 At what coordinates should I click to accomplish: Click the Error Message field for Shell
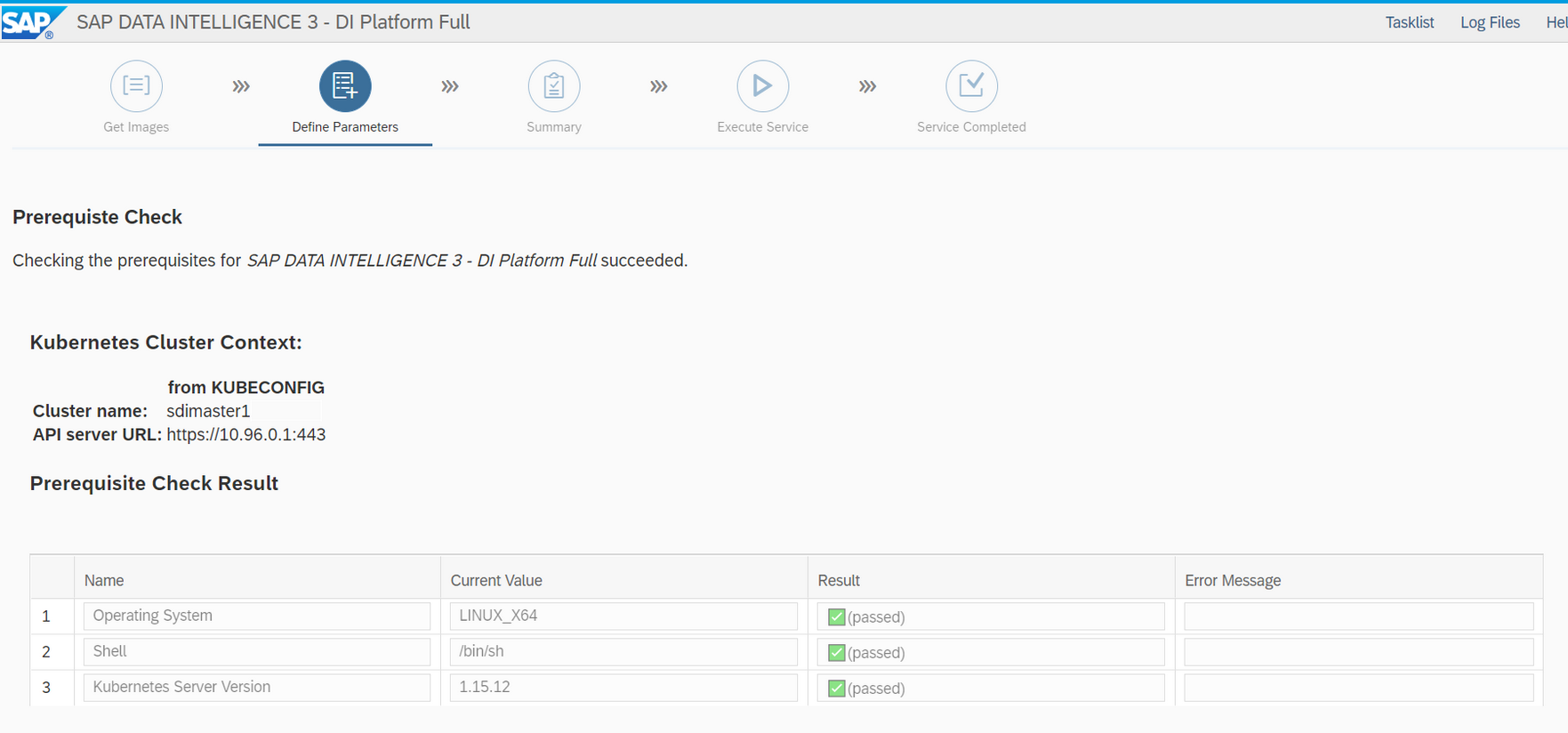pyautogui.click(x=1358, y=651)
